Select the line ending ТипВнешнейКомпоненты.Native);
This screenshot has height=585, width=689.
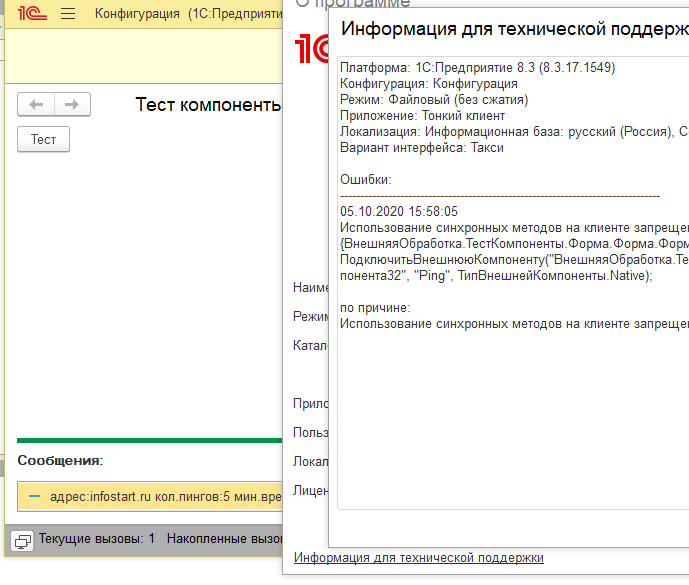[x=497, y=276]
